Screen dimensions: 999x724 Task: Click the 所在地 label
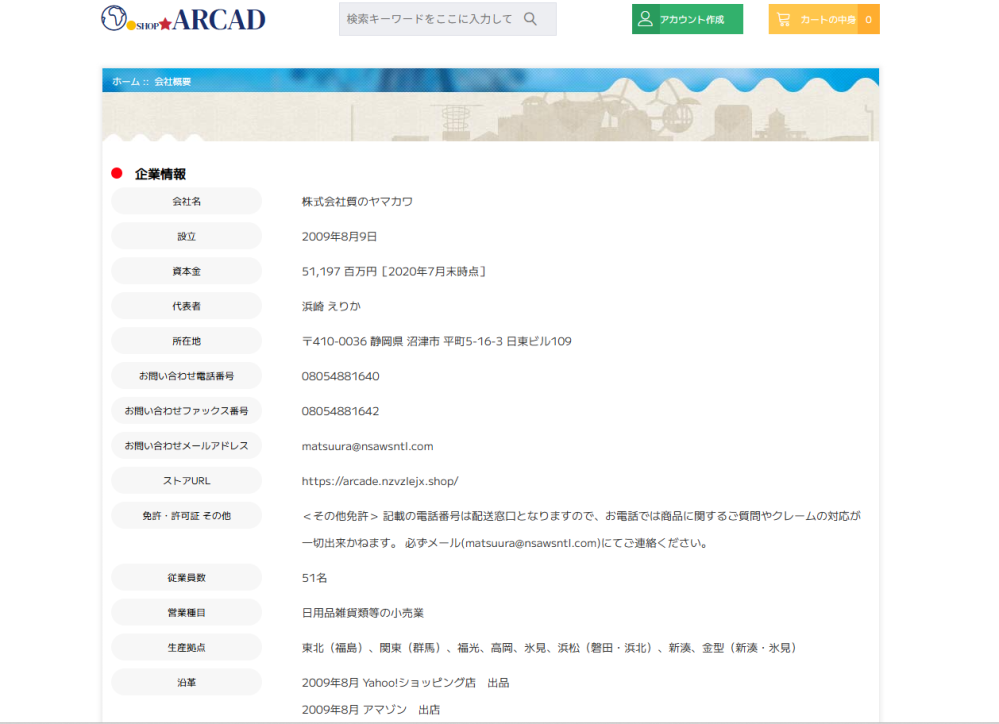pyautogui.click(x=186, y=342)
